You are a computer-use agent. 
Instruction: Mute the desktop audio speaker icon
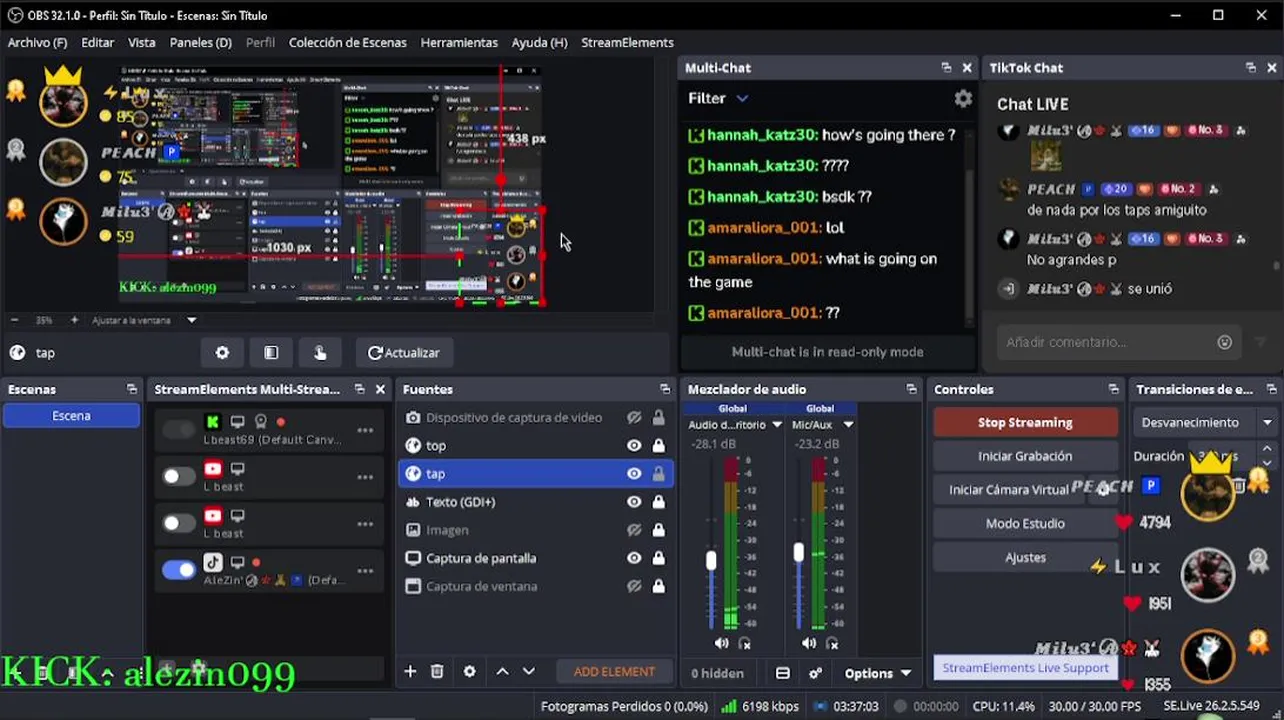coord(721,643)
